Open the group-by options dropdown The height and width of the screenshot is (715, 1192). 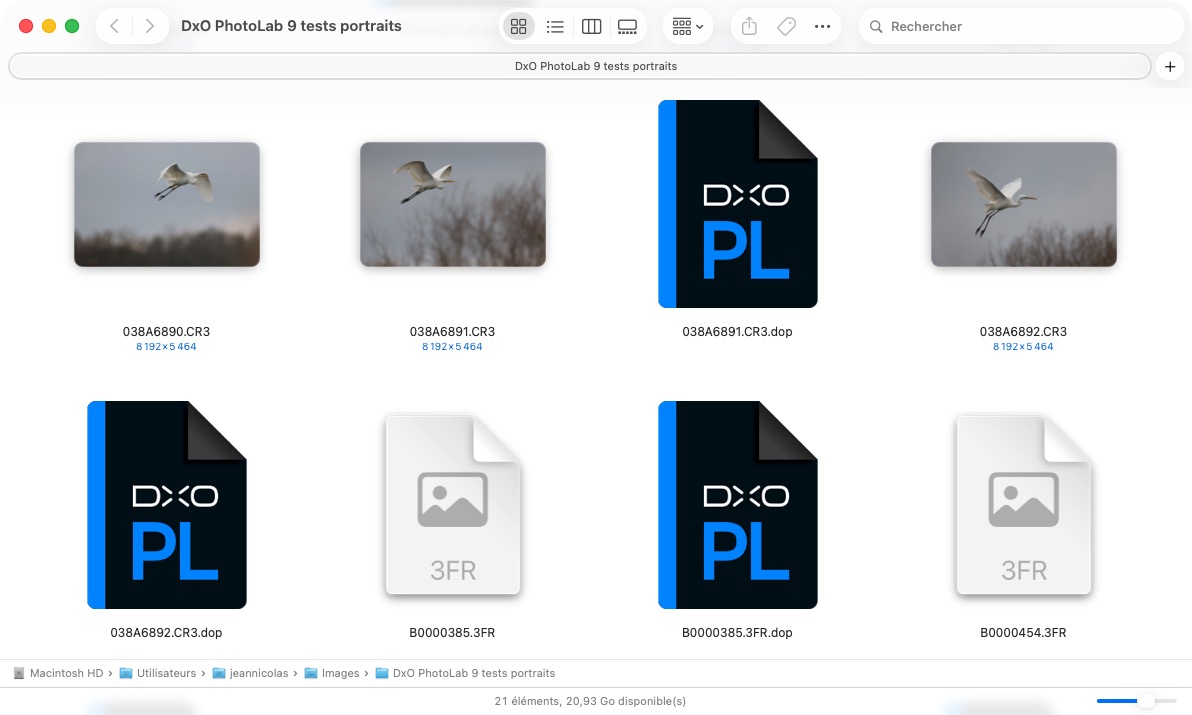(688, 27)
